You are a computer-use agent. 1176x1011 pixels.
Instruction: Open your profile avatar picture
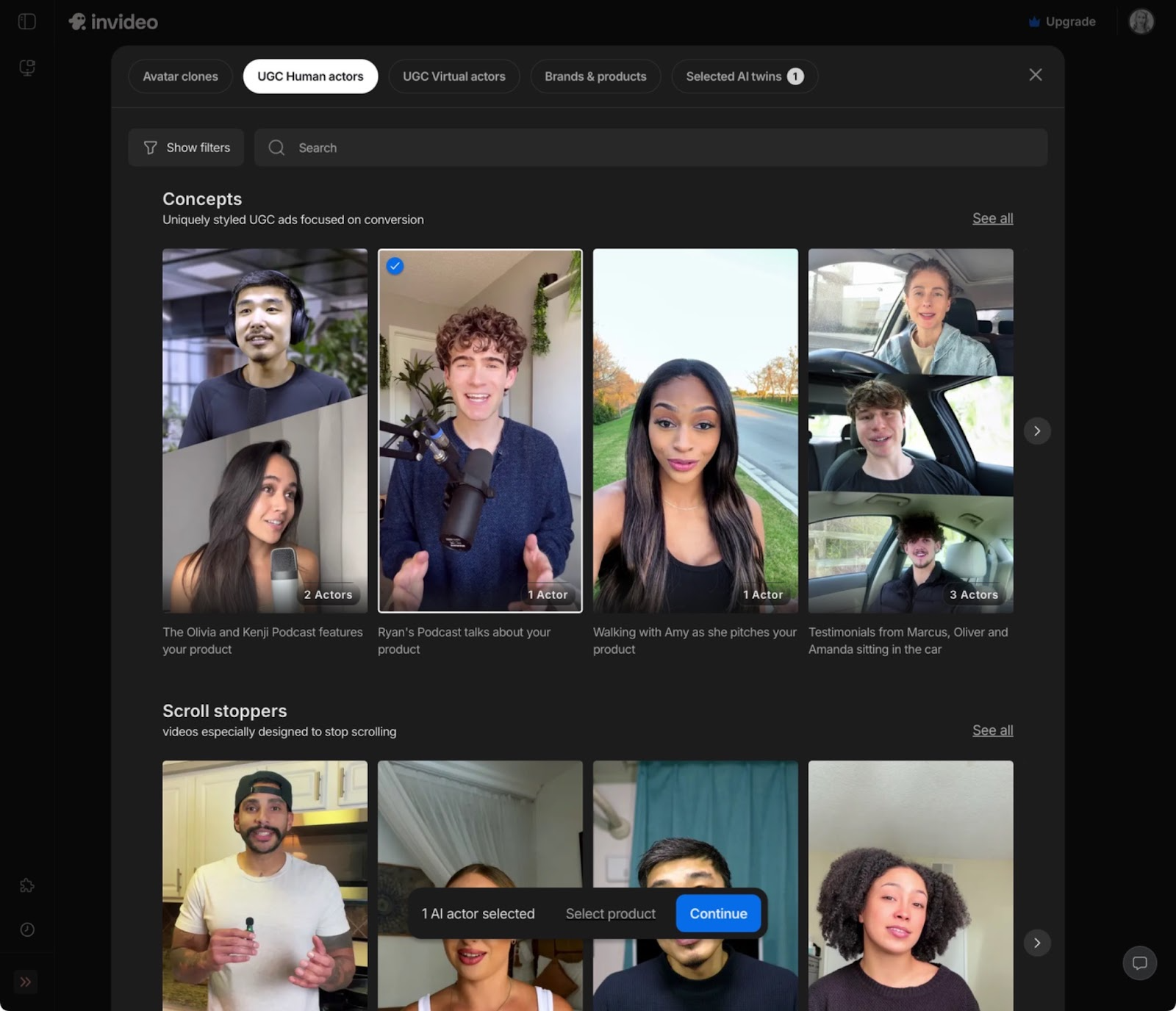1141,21
